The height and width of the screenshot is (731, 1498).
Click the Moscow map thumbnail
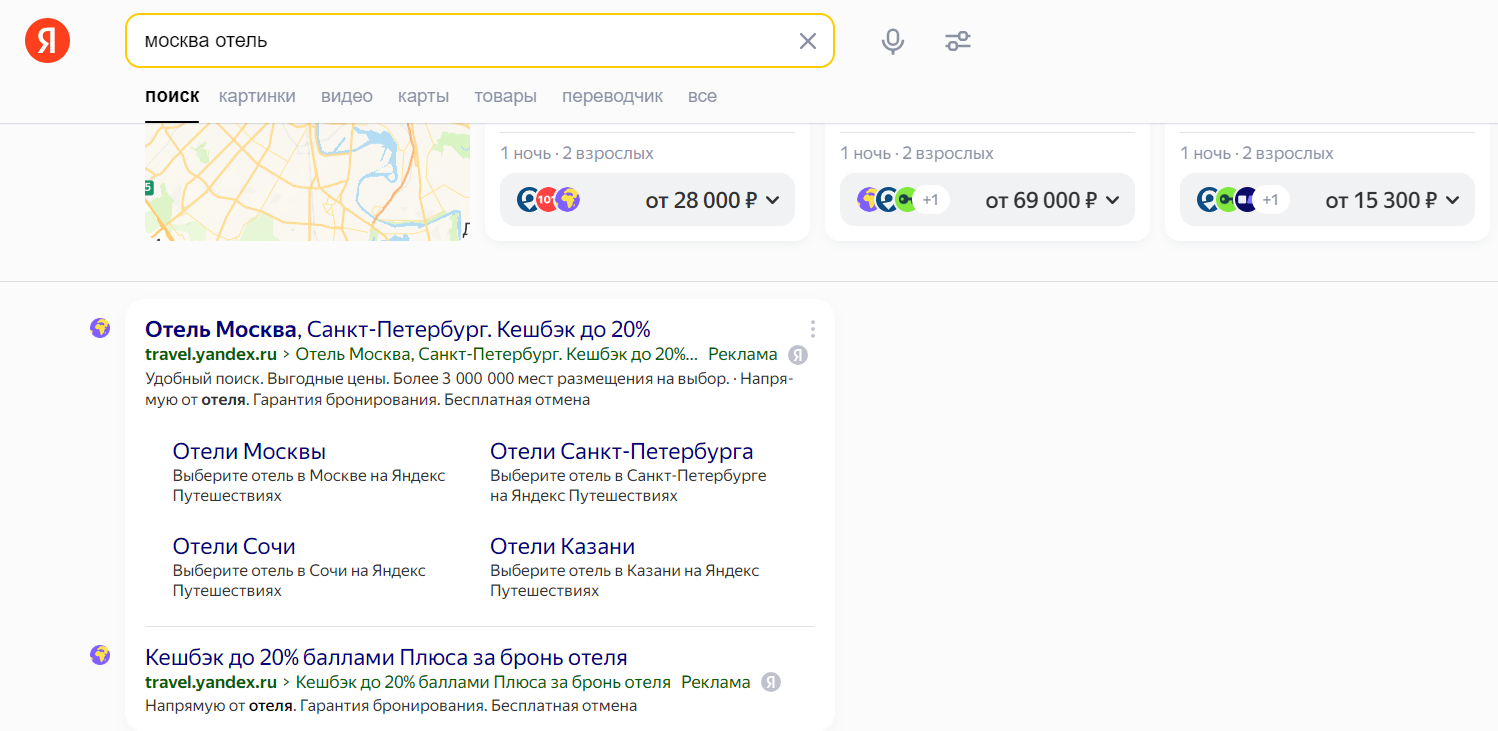tap(307, 182)
